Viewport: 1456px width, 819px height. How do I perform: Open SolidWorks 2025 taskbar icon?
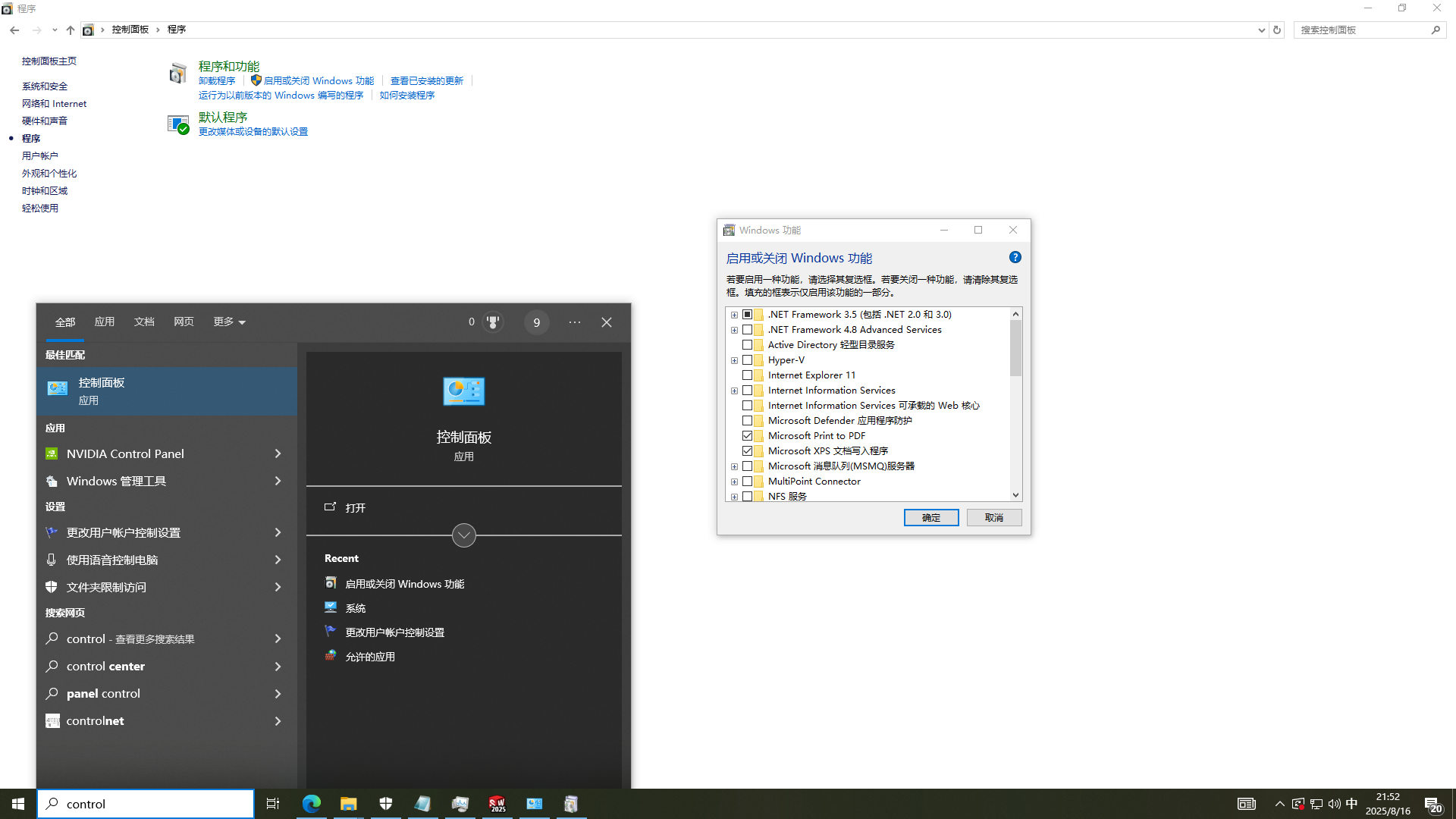point(497,804)
